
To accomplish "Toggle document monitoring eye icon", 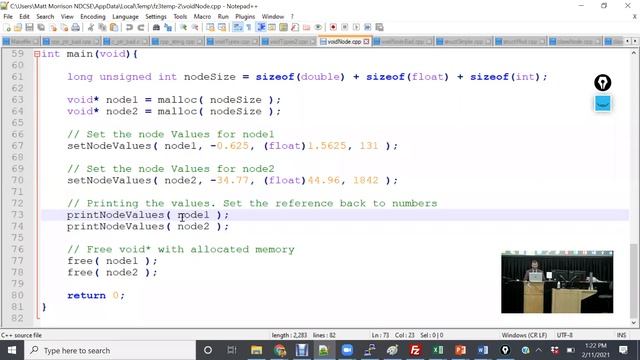I will click(x=318, y=27).
